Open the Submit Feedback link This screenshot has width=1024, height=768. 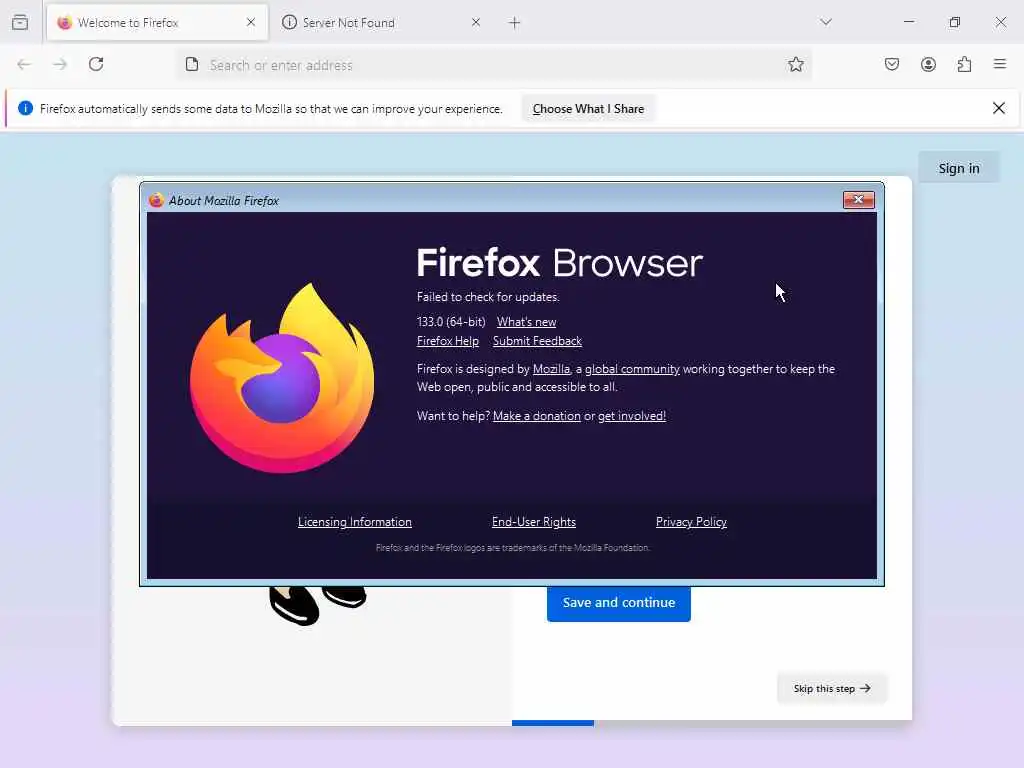click(537, 341)
